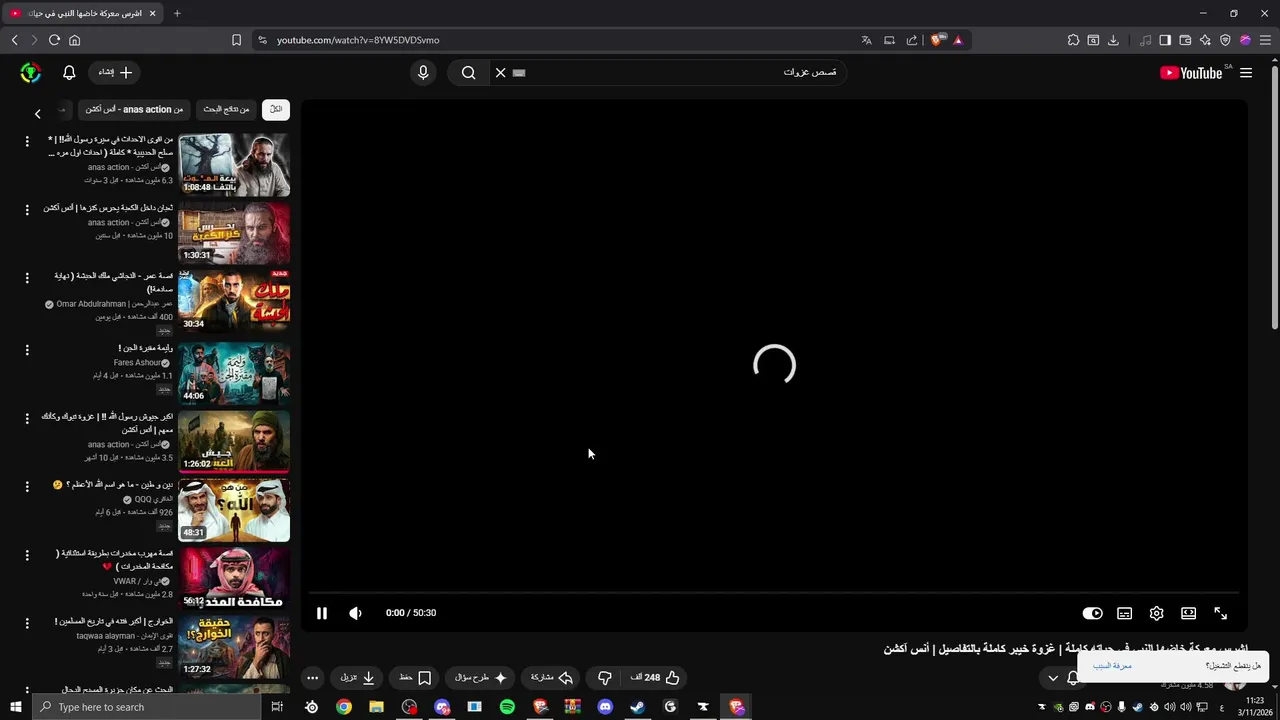Open options menu for the 1:27:32 video
The width and height of the screenshot is (1280, 720).
(x=27, y=623)
